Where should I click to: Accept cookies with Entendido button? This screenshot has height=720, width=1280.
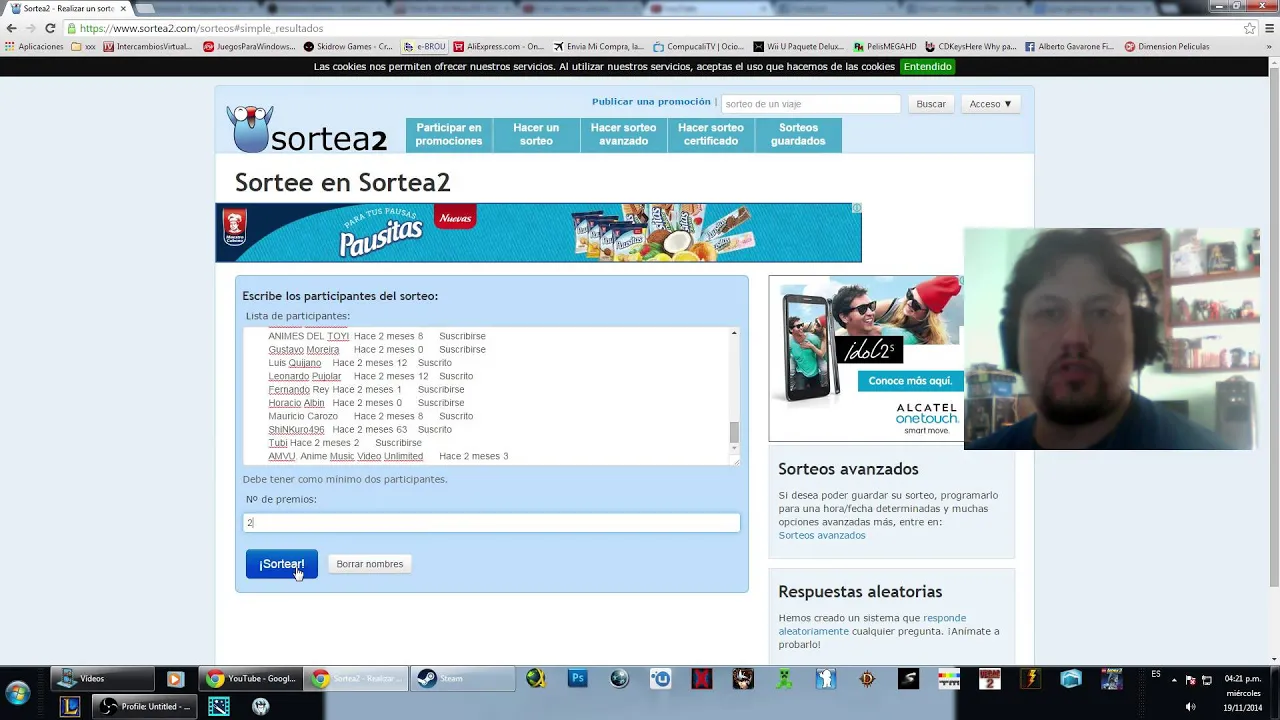927,67
